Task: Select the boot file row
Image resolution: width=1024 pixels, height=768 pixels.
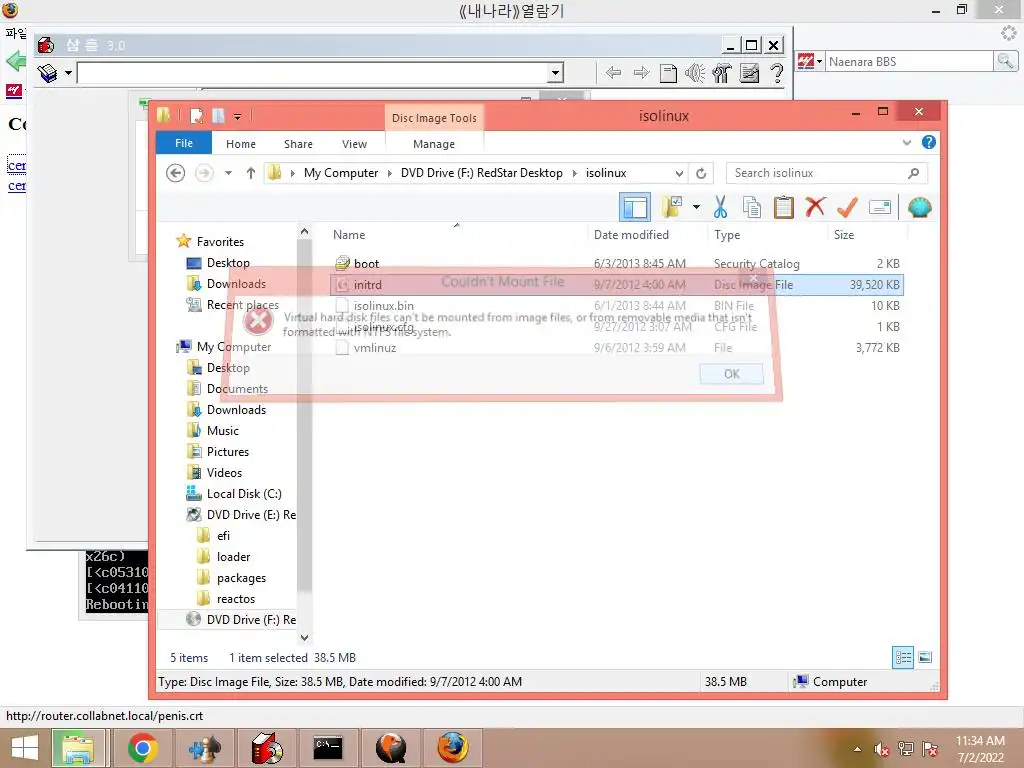Action: pyautogui.click(x=616, y=264)
